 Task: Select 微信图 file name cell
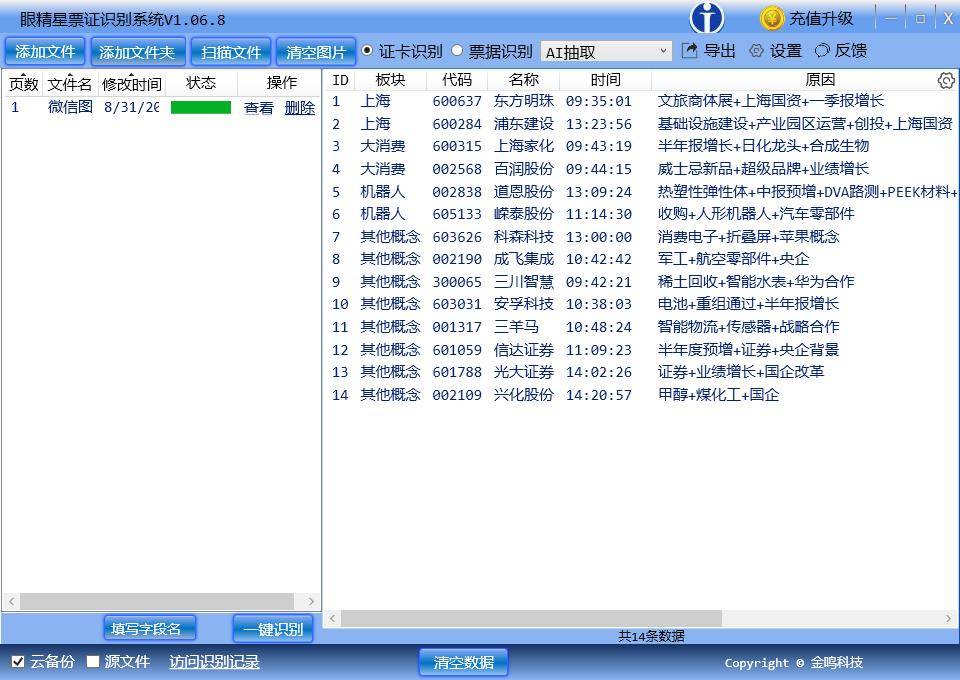70,107
